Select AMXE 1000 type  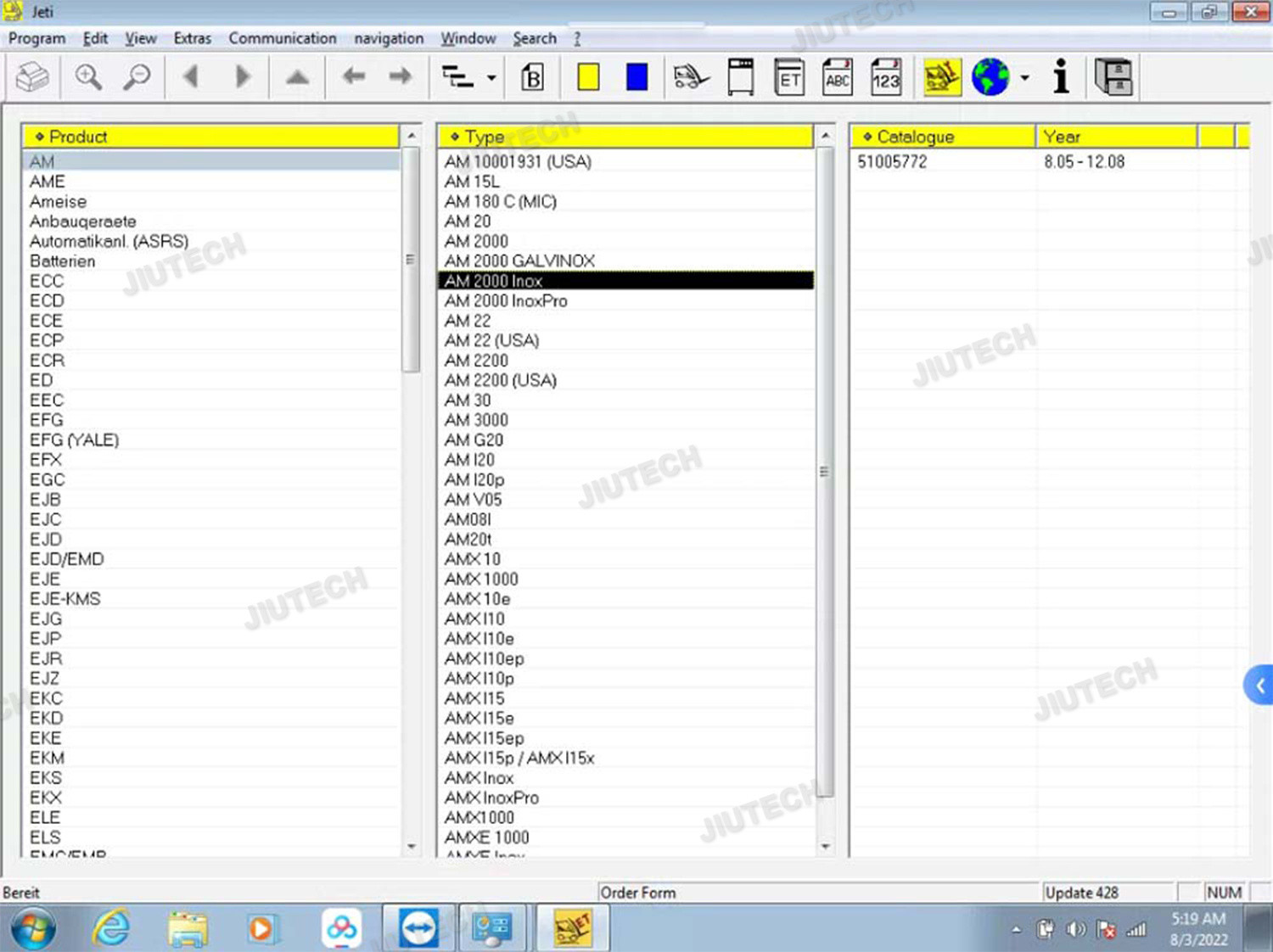626,837
